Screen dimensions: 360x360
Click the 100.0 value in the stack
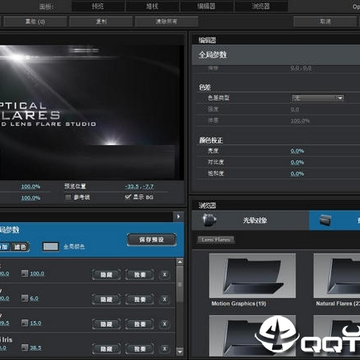(37, 274)
